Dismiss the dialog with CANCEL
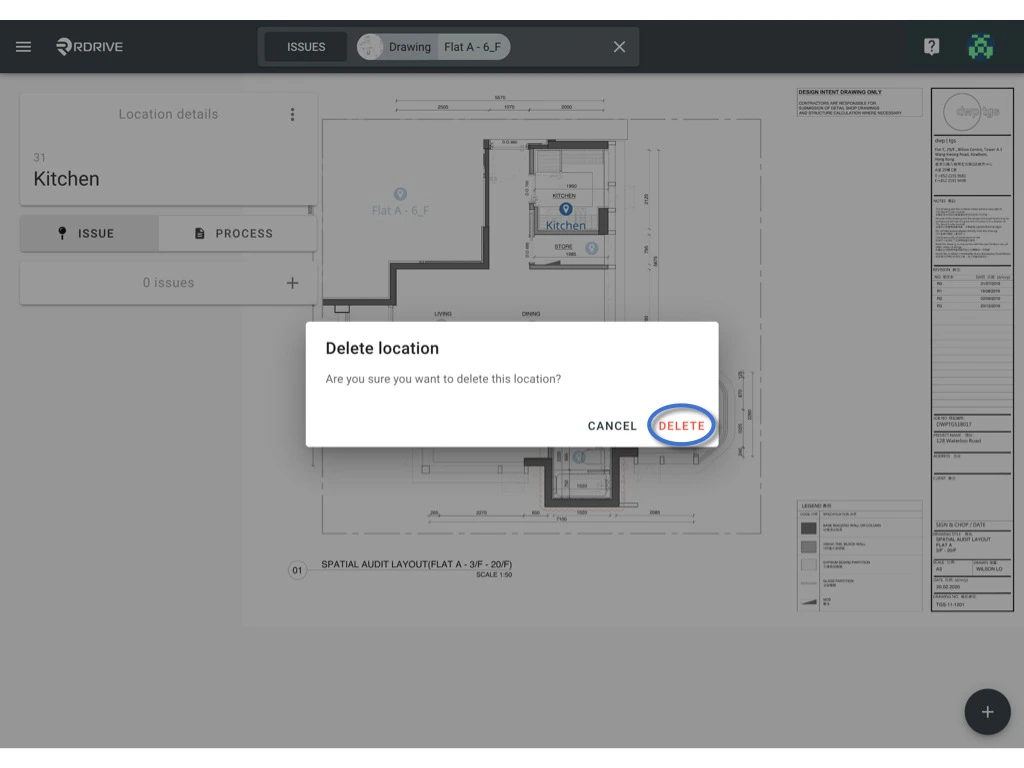 pos(611,425)
